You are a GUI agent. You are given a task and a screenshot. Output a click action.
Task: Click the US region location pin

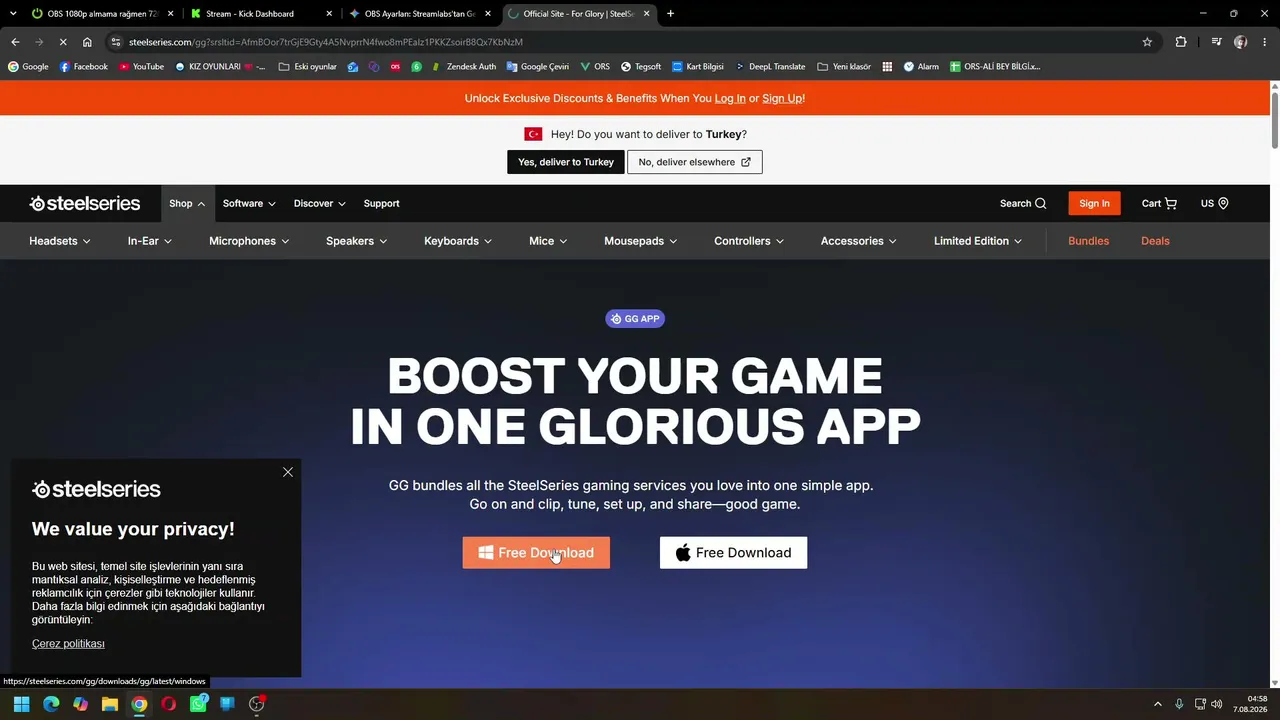1223,203
